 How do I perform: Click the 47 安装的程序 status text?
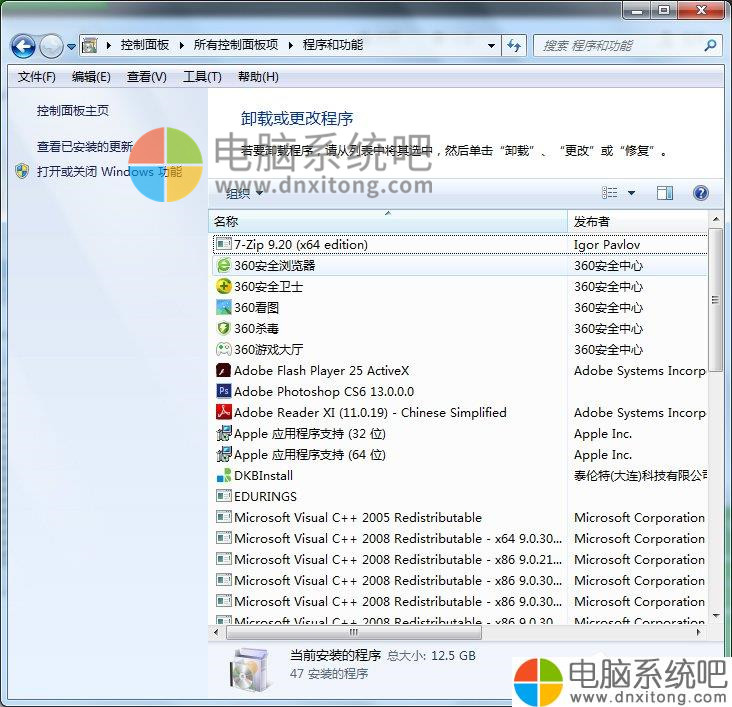[329, 673]
